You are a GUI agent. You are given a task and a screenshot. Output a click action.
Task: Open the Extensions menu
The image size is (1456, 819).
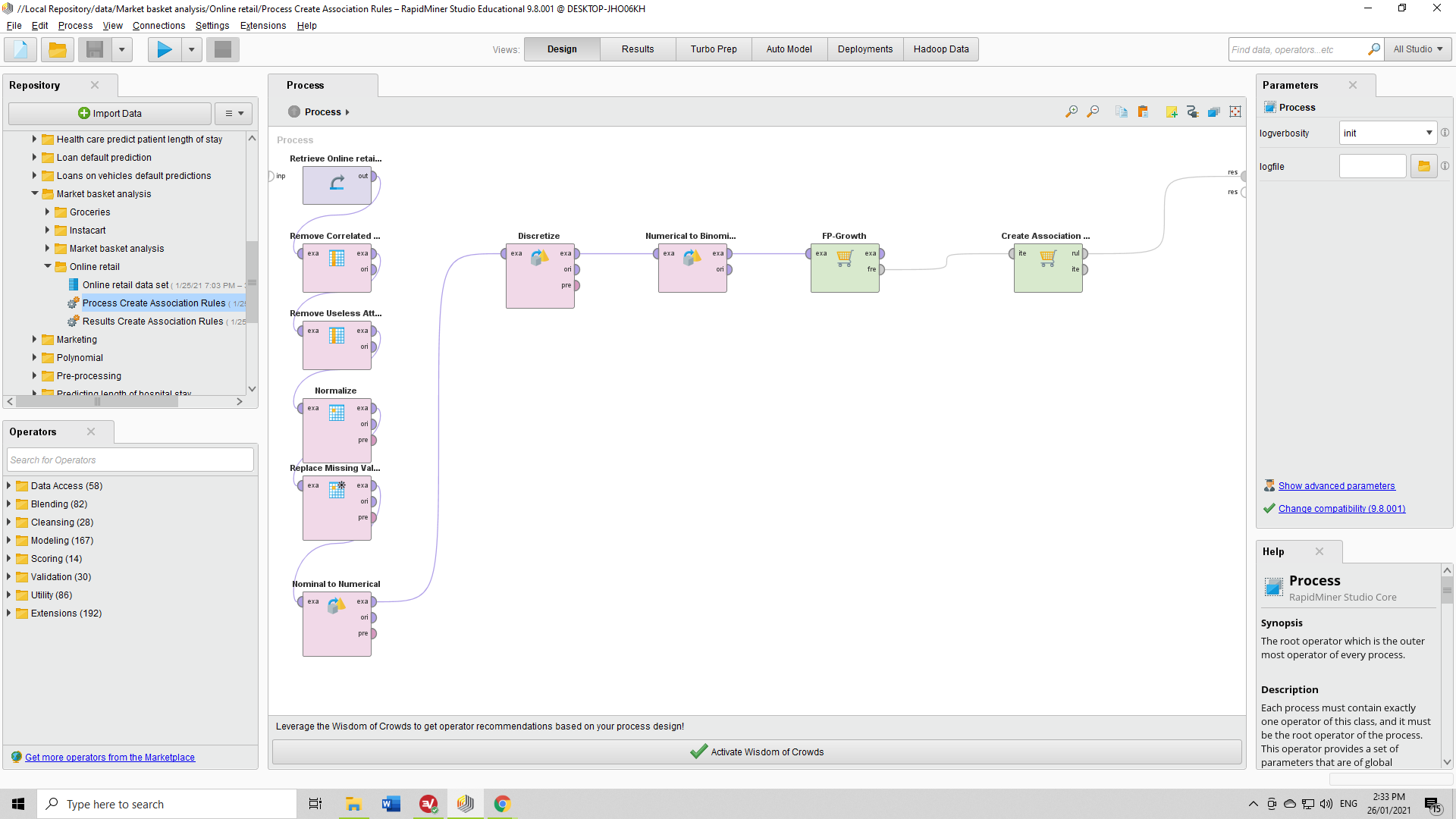(263, 26)
